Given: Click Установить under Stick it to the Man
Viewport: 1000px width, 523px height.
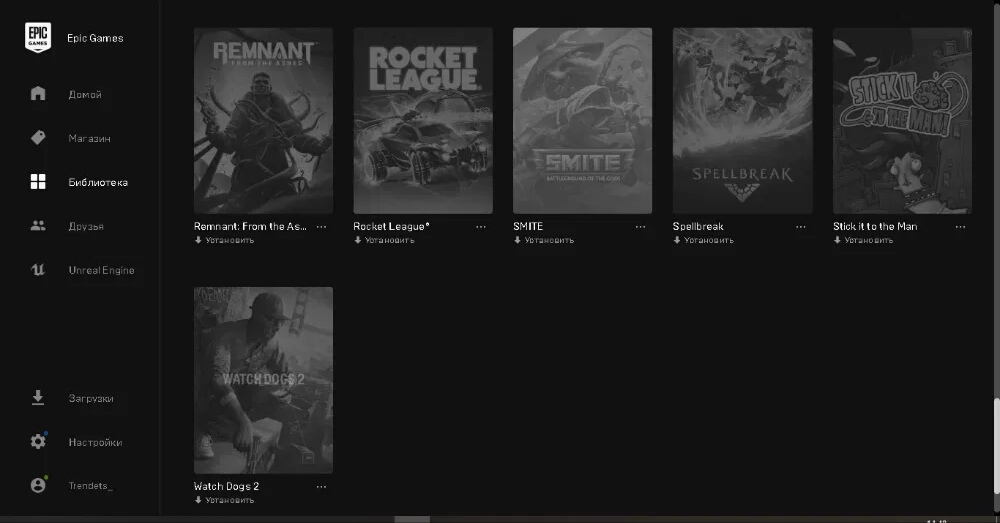Looking at the screenshot, I should pyautogui.click(x=869, y=240).
